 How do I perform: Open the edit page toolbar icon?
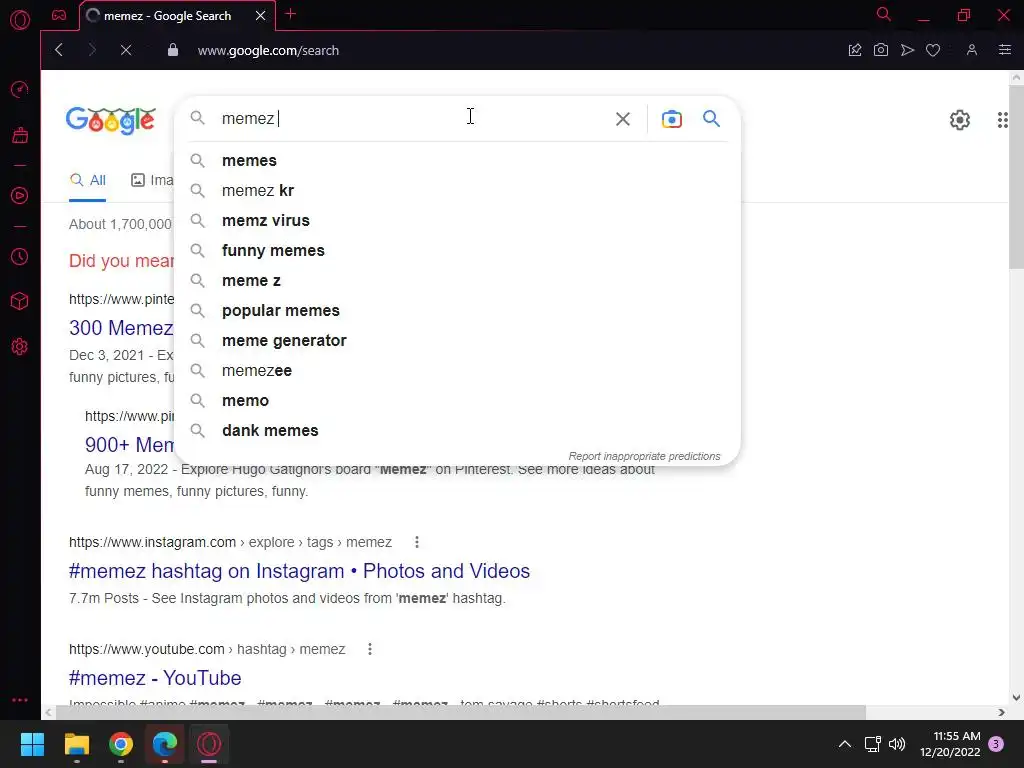[x=854, y=50]
